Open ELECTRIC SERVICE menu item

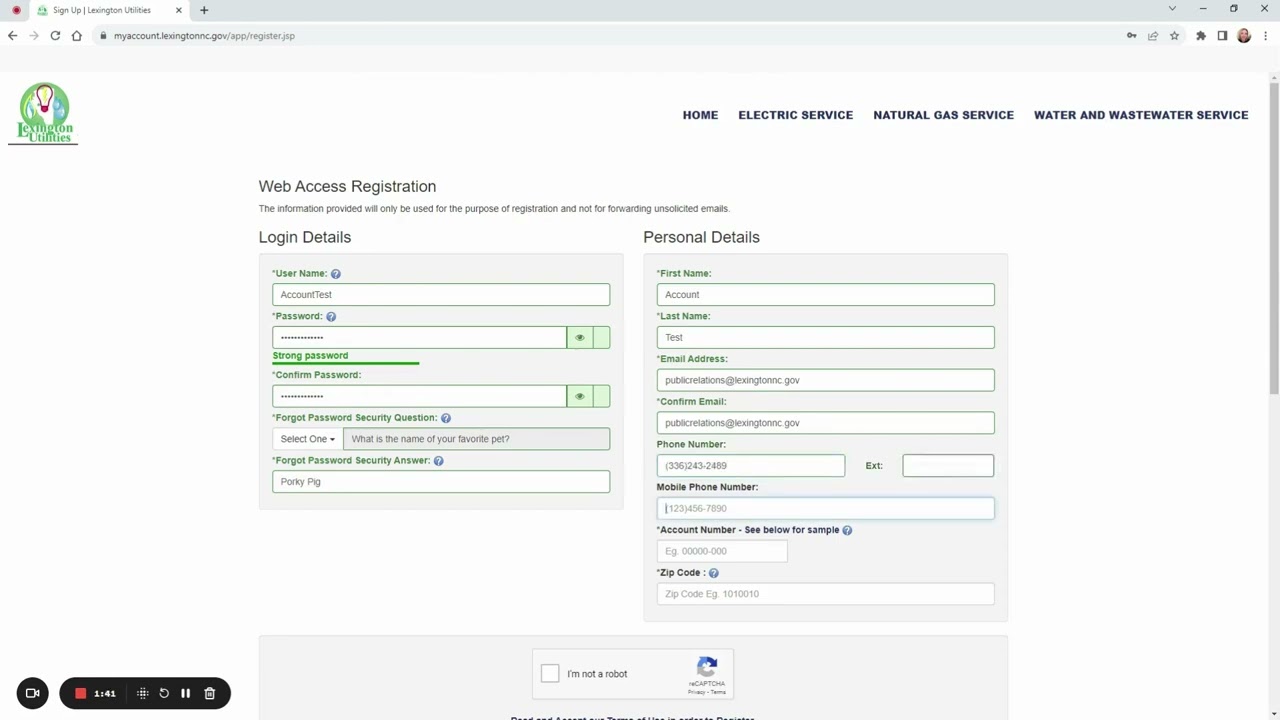(795, 115)
